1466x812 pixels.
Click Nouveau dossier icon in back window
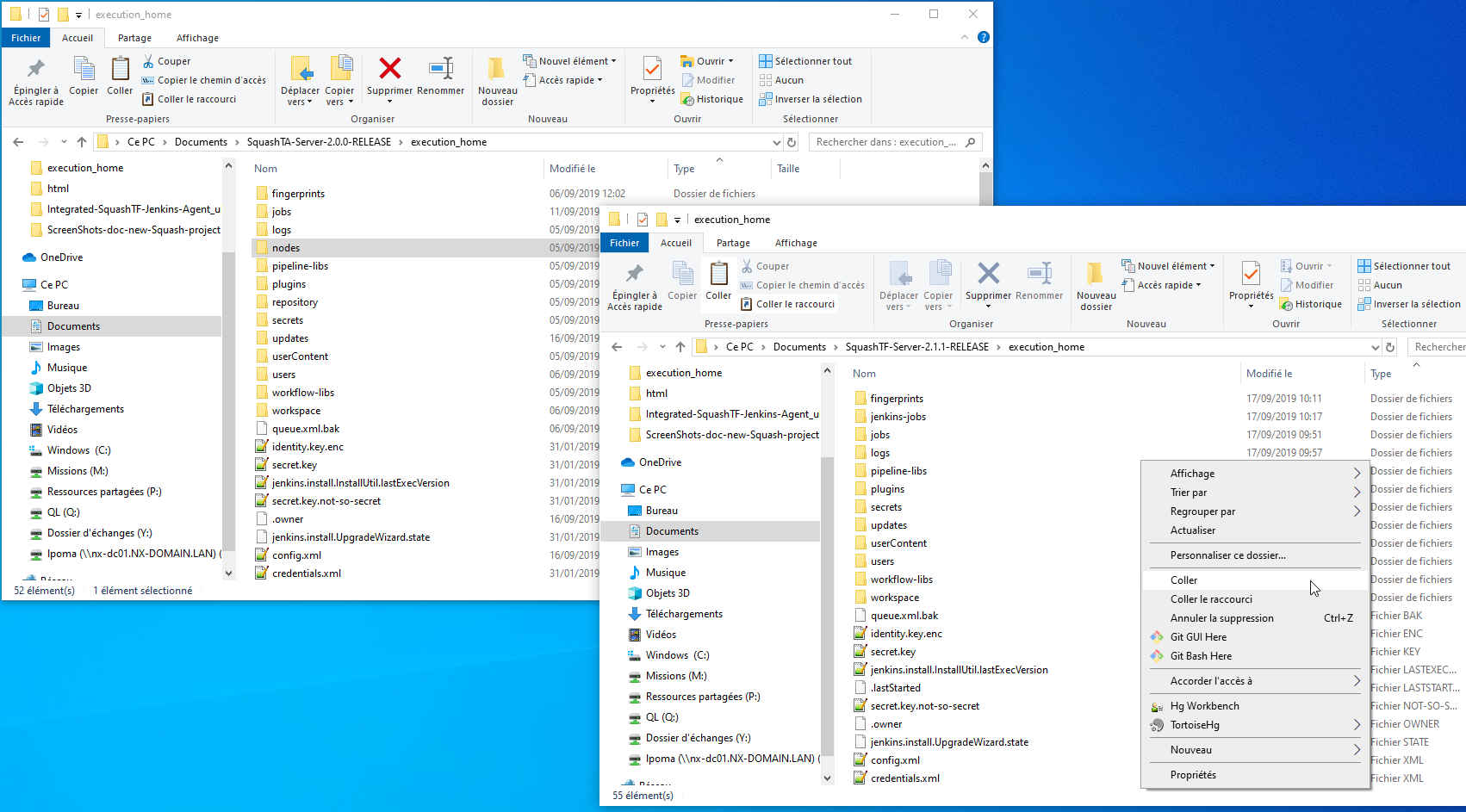pos(496,69)
